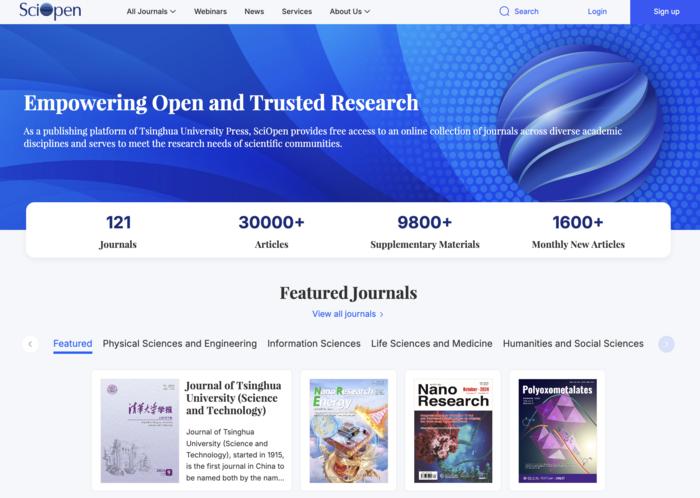Image resolution: width=700 pixels, height=498 pixels.
Task: Click the 1600+ Monthly New Articles statistic
Action: click(x=578, y=231)
